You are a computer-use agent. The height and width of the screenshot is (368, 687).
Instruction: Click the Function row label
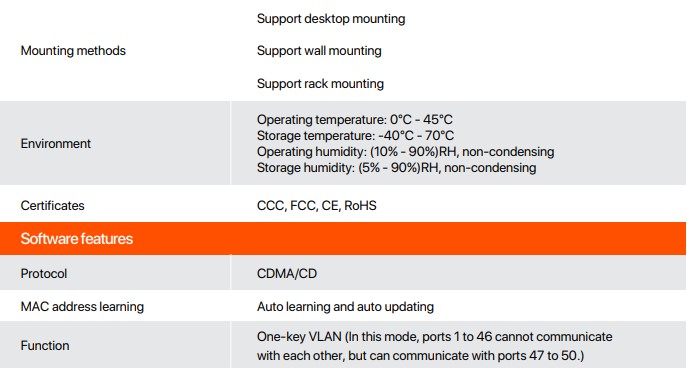pyautogui.click(x=45, y=346)
